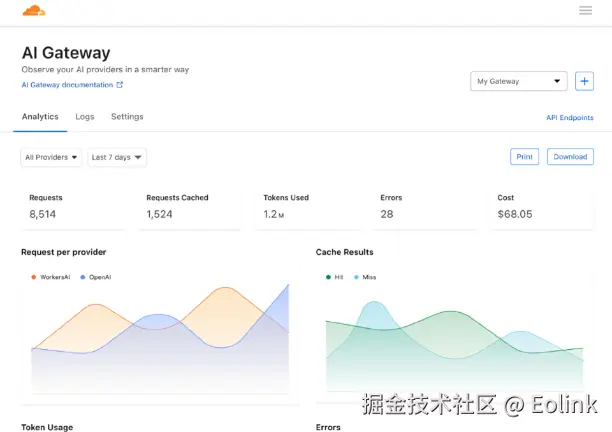Click the Download button
The image size is (612, 432).
[570, 156]
